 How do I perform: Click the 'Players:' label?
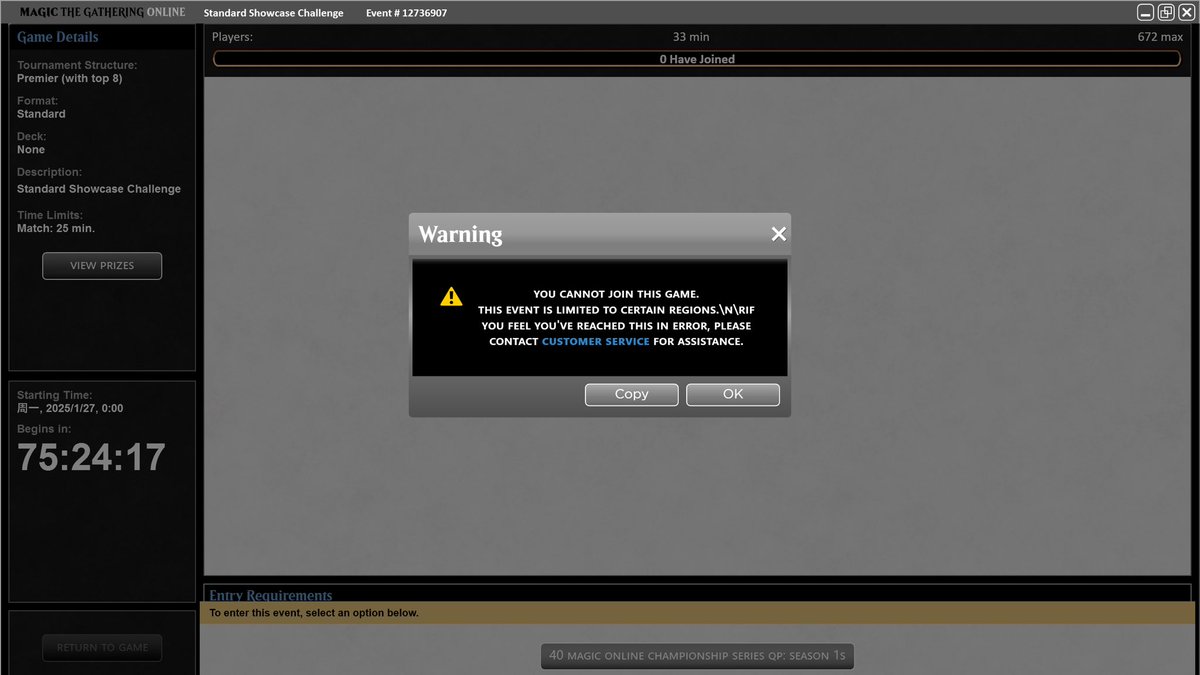pyautogui.click(x=232, y=37)
